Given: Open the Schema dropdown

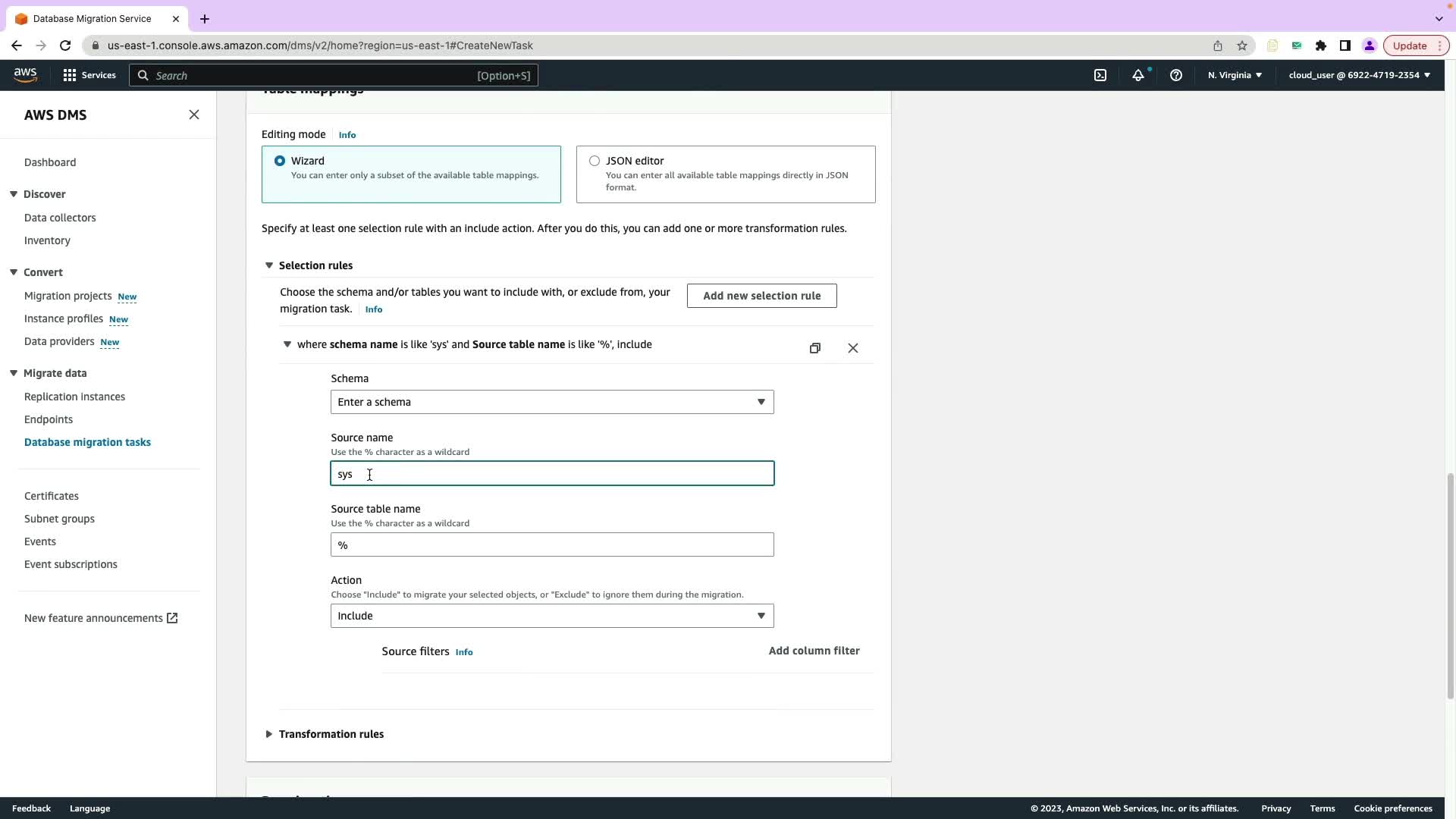Looking at the screenshot, I should pyautogui.click(x=551, y=402).
